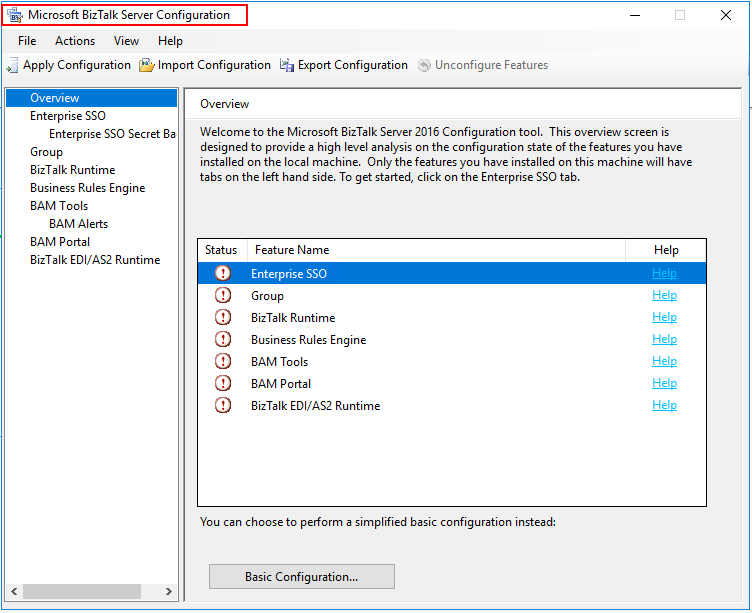Click the Apply Configuration toolbar icon

coord(12,66)
